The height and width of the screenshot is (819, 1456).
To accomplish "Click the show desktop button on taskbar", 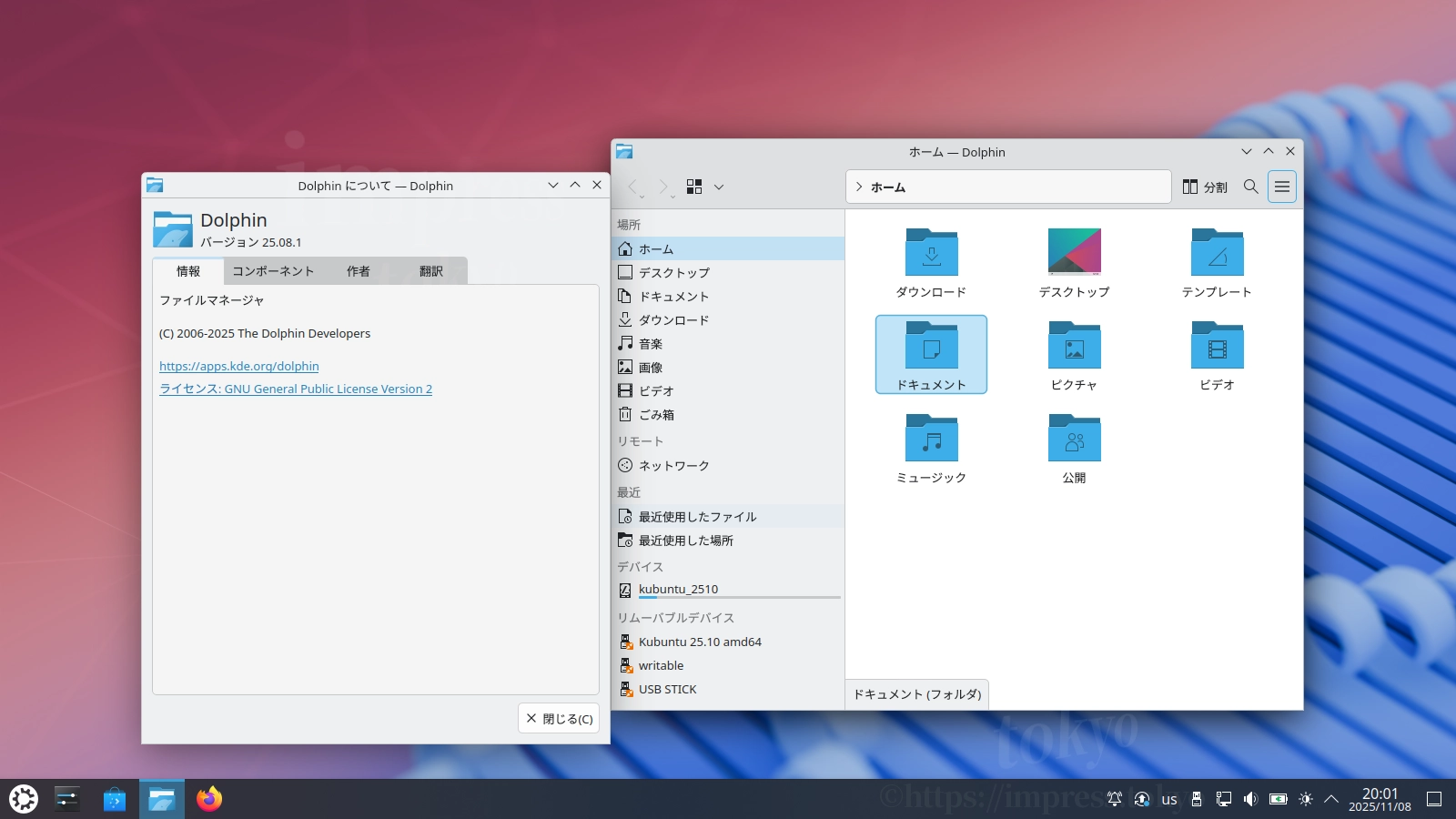I will coord(1434,799).
